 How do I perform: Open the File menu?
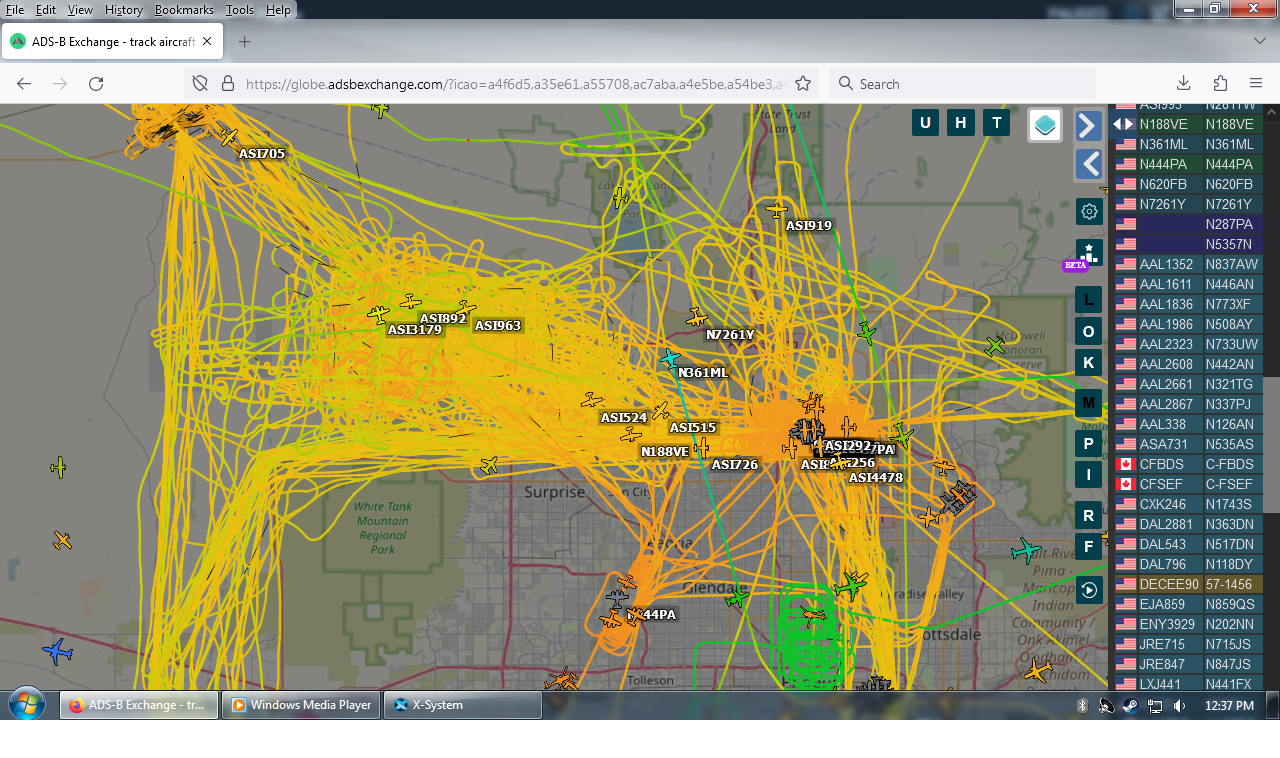pos(15,10)
